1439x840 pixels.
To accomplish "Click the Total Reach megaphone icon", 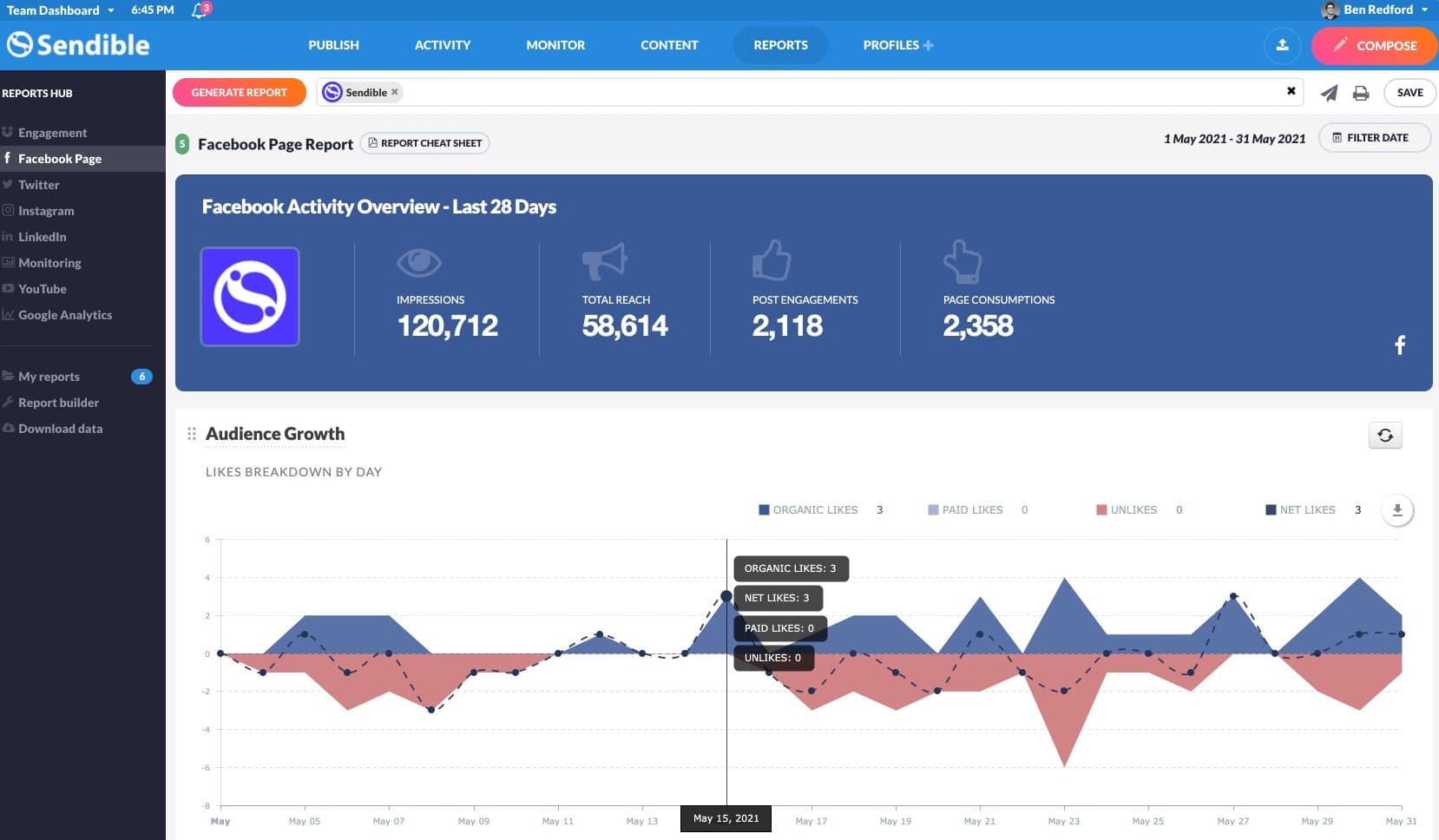I will [604, 261].
